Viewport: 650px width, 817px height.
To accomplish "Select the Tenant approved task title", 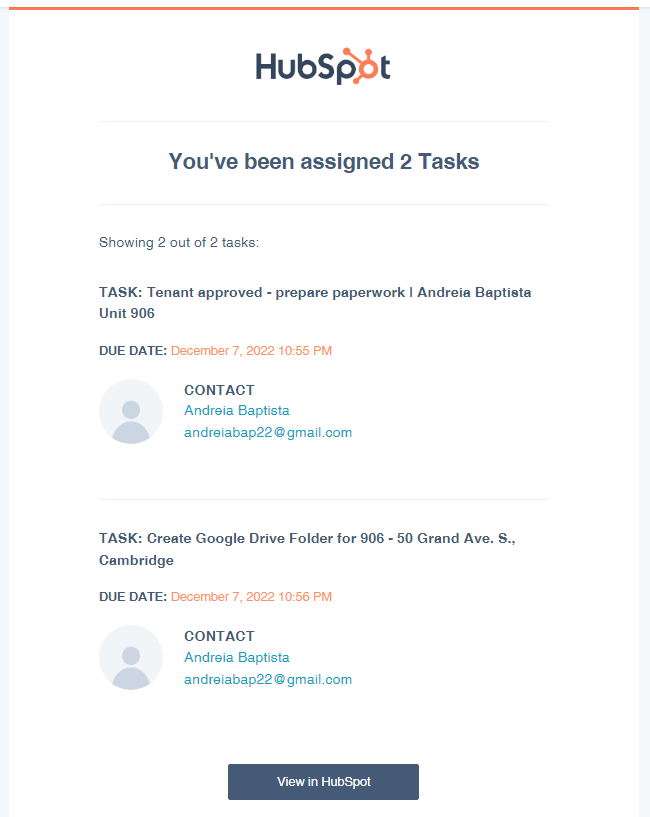I will click(315, 303).
